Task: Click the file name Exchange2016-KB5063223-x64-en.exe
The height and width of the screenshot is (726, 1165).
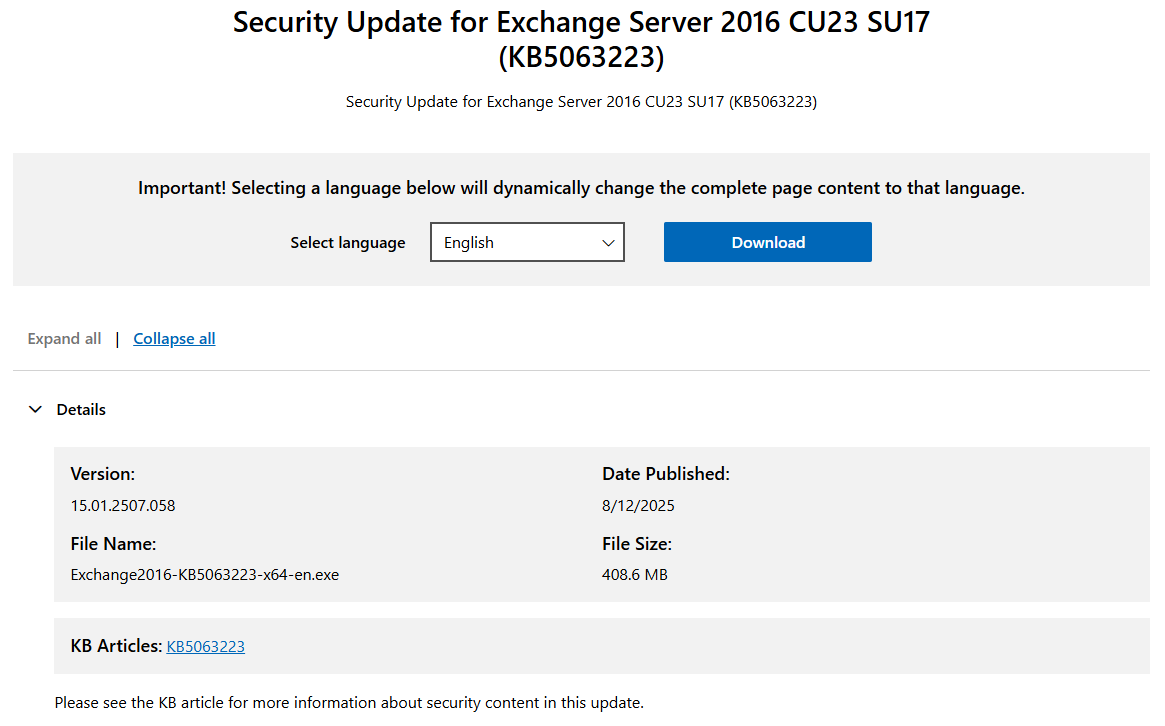Action: [204, 575]
